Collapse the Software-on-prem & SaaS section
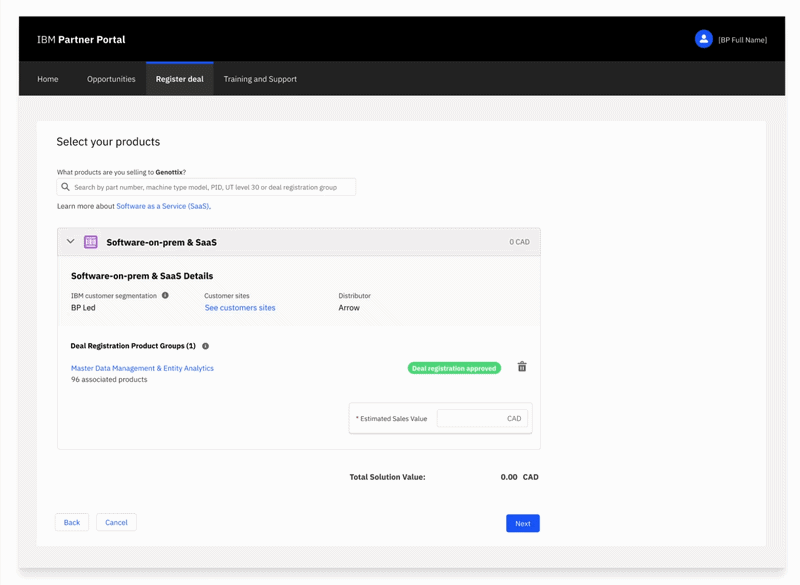This screenshot has height=585, width=800. 70,241
